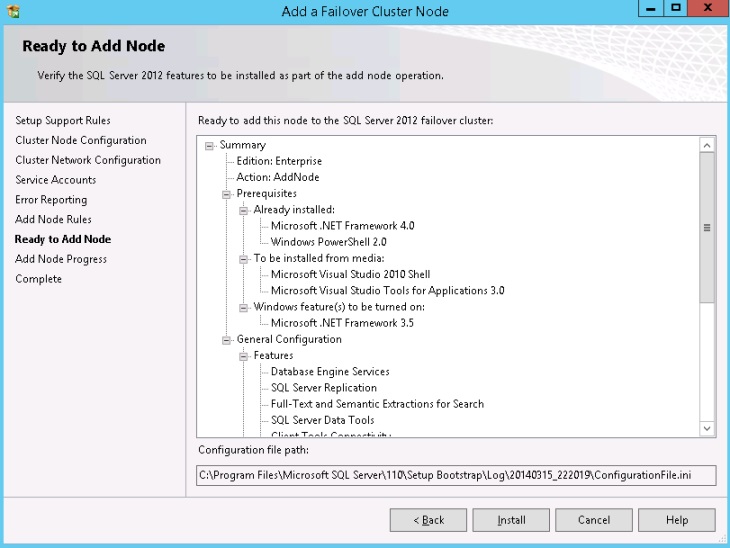Collapse the Already installed node
The width and height of the screenshot is (730, 548).
point(243,210)
